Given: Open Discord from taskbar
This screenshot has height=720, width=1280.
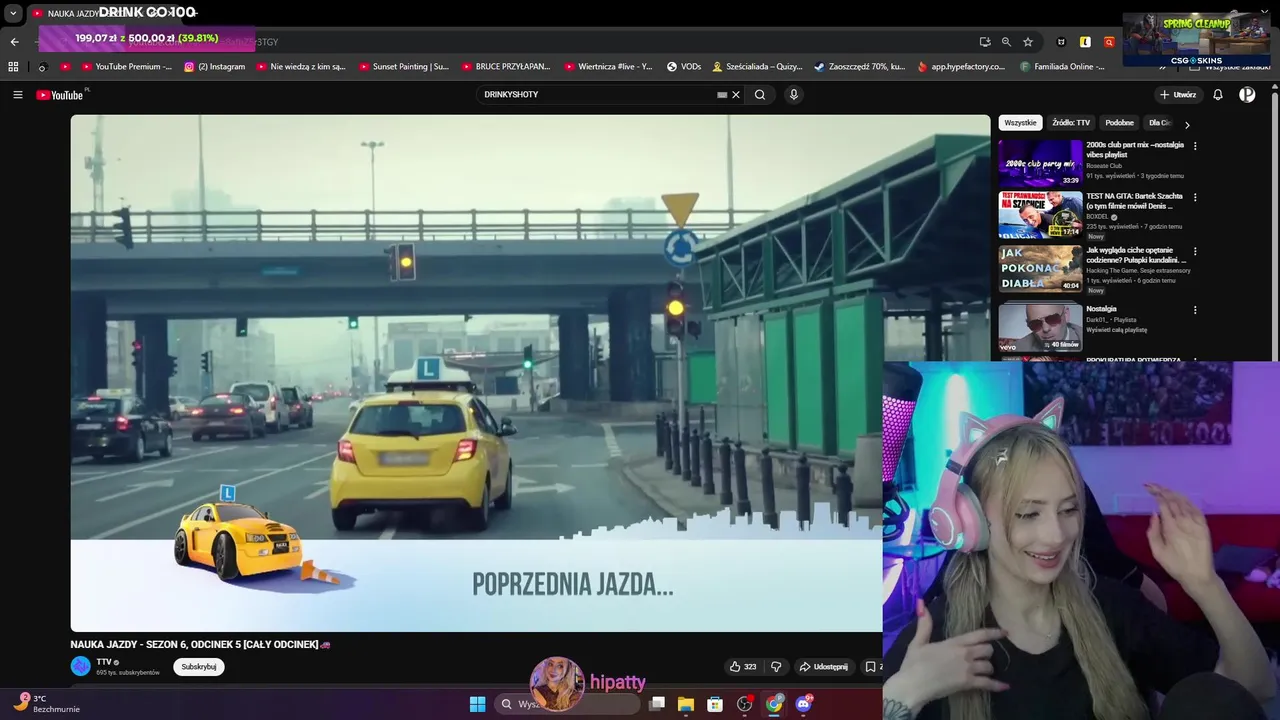Looking at the screenshot, I should point(803,704).
